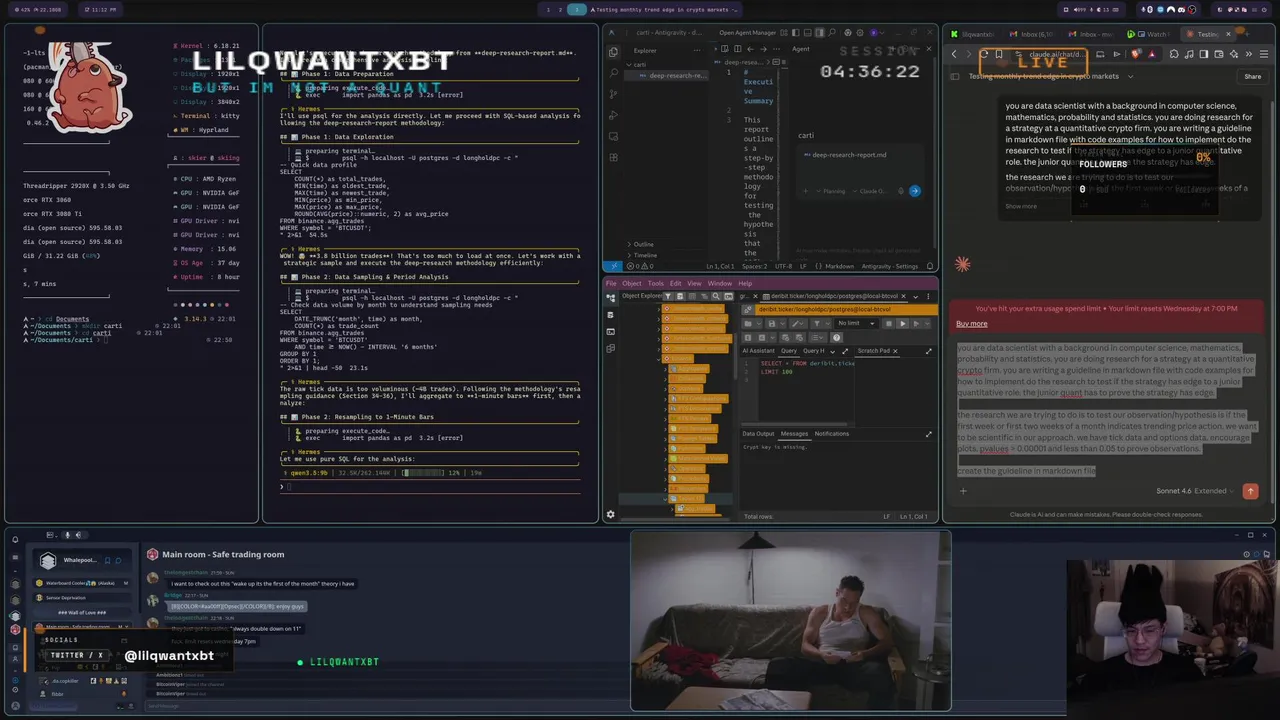Open the Window menu in pgAdmin

720,283
